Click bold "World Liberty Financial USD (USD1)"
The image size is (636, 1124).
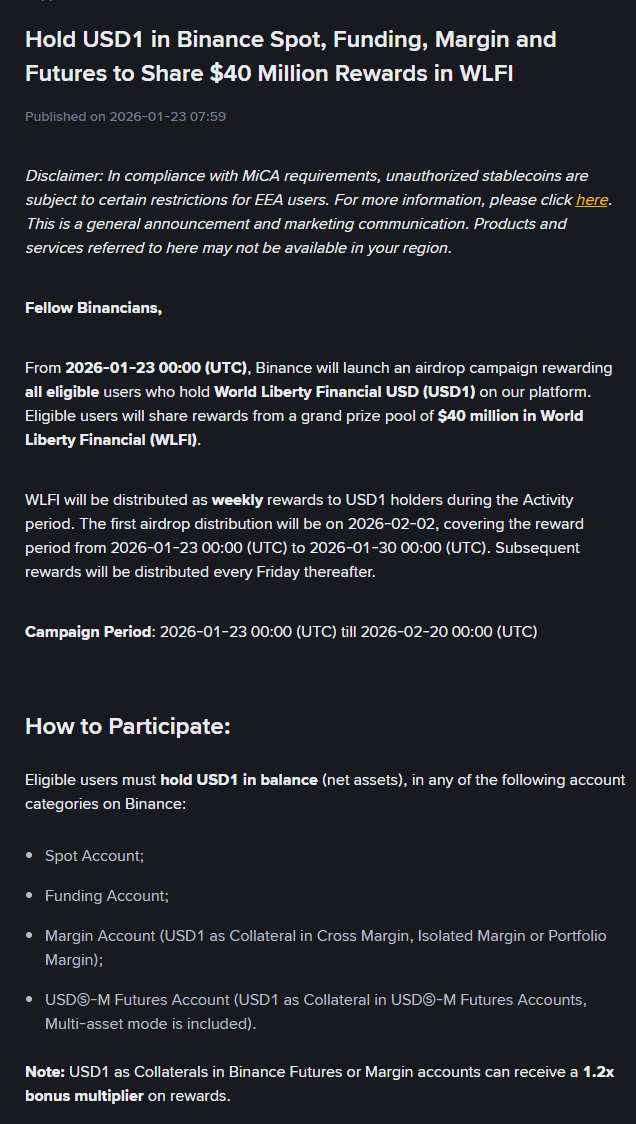coord(344,391)
